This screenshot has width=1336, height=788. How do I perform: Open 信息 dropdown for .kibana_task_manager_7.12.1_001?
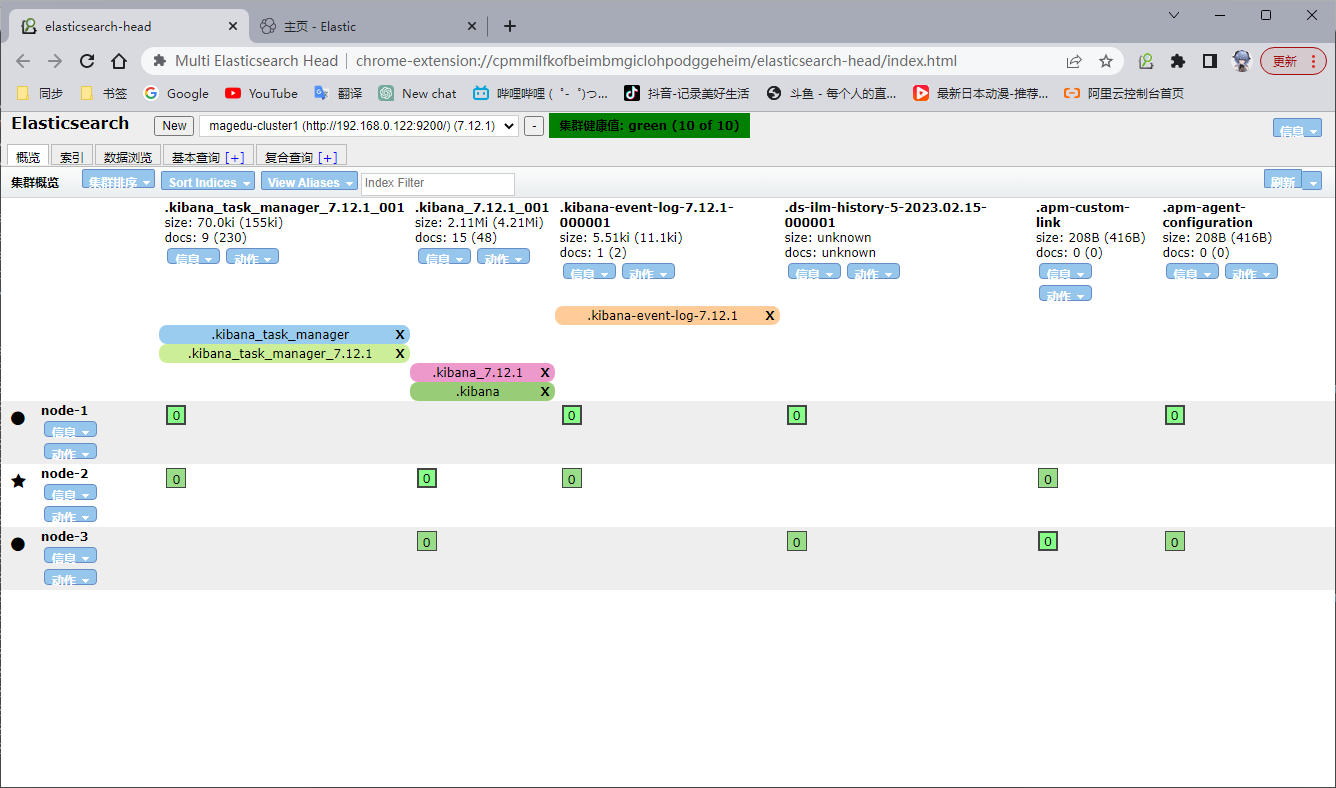coord(193,257)
